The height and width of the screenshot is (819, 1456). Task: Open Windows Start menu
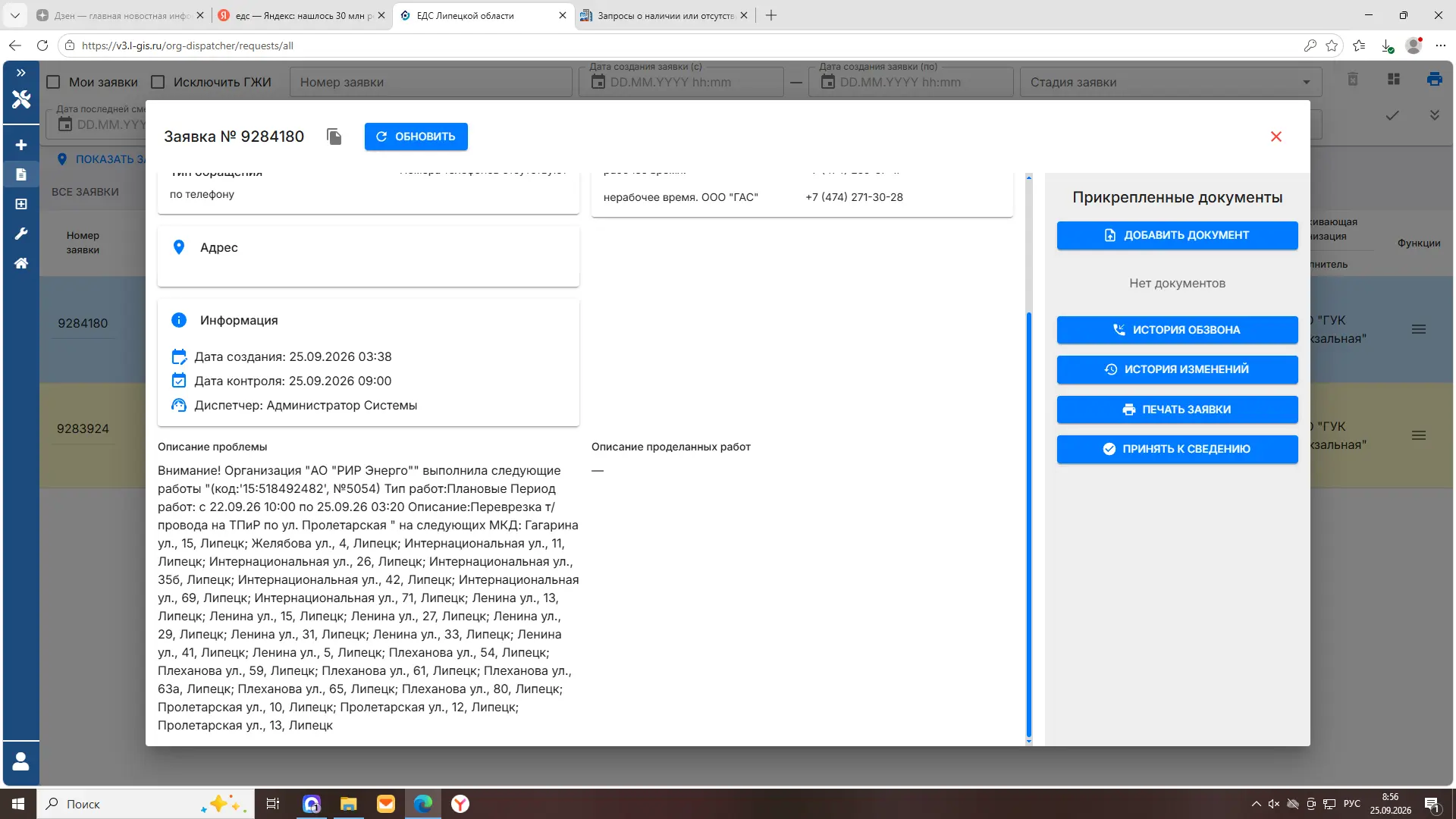pyautogui.click(x=18, y=804)
